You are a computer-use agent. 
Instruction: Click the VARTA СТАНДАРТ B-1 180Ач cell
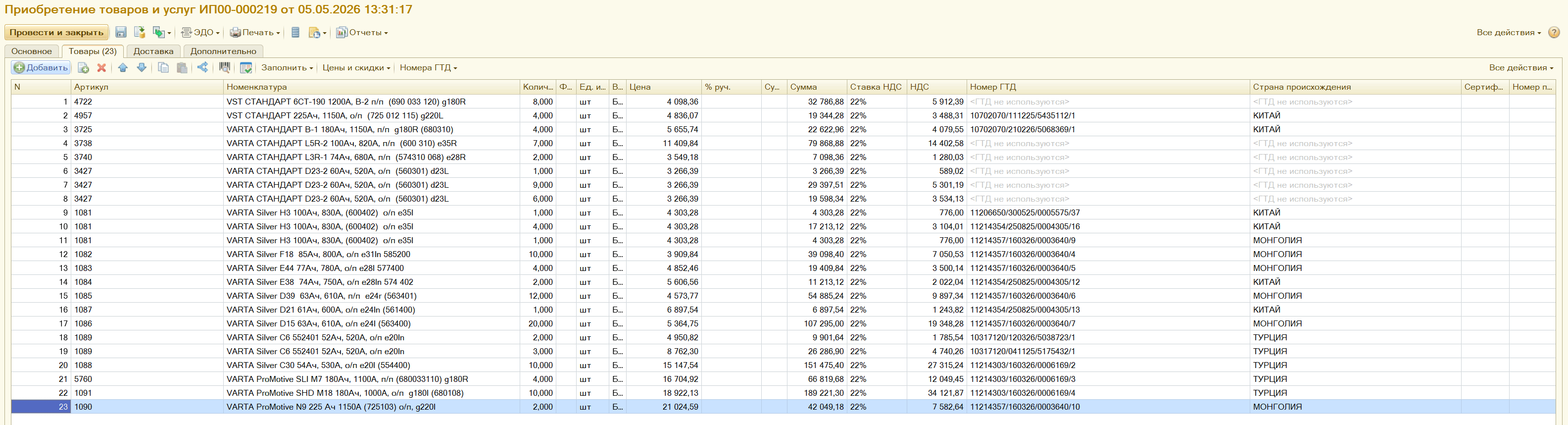click(371, 130)
